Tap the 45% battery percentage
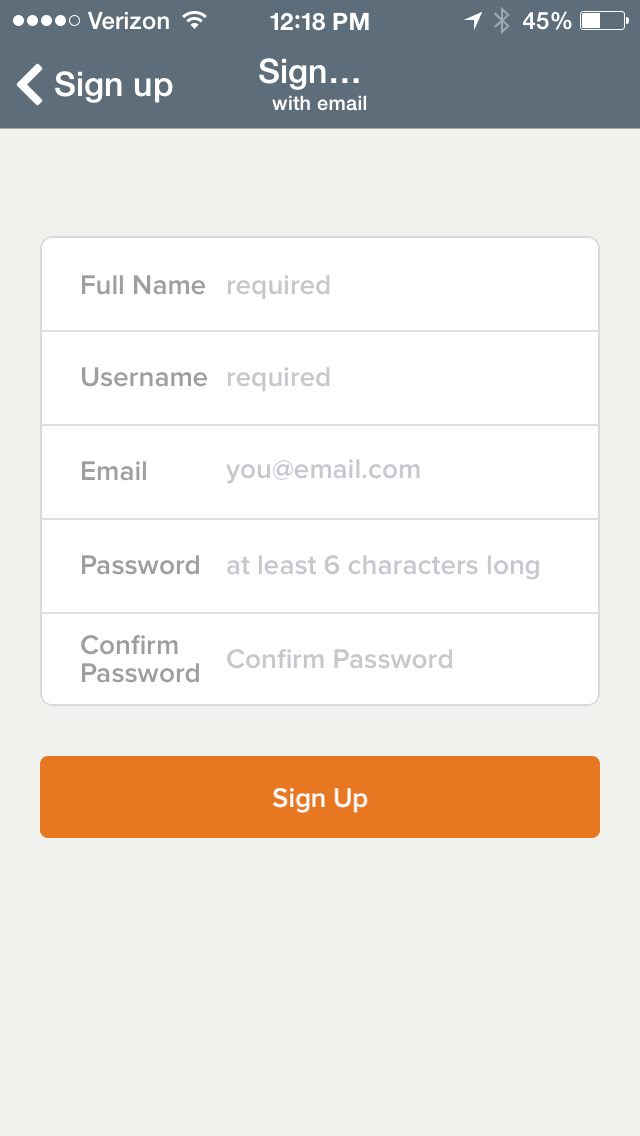 tap(547, 20)
